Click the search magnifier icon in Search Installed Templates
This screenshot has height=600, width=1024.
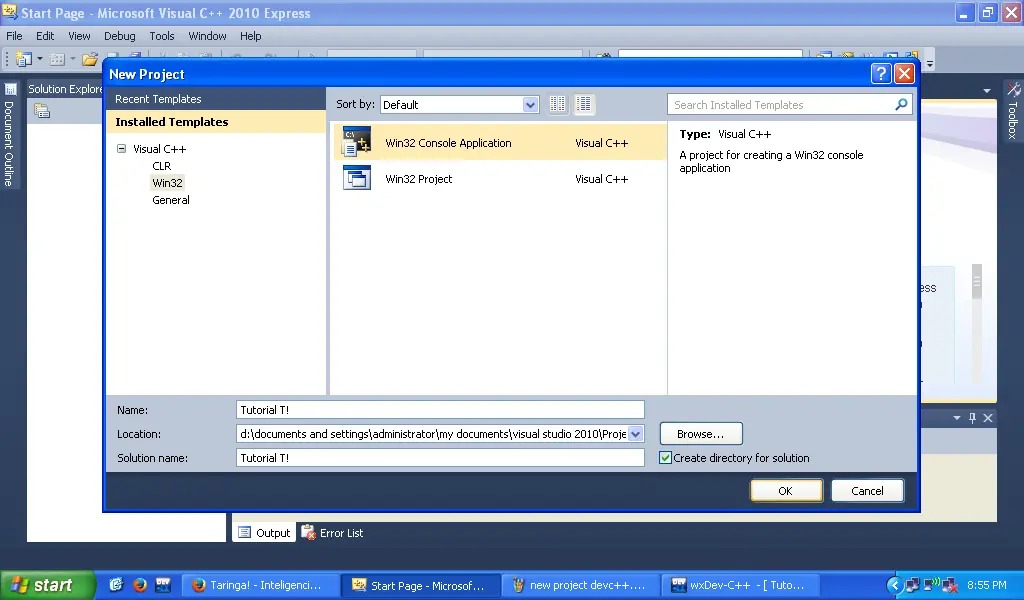click(x=901, y=104)
